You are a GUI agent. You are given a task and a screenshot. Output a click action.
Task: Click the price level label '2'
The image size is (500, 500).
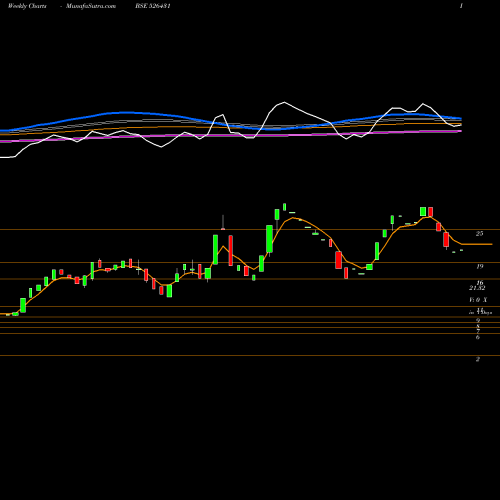pos(478,359)
